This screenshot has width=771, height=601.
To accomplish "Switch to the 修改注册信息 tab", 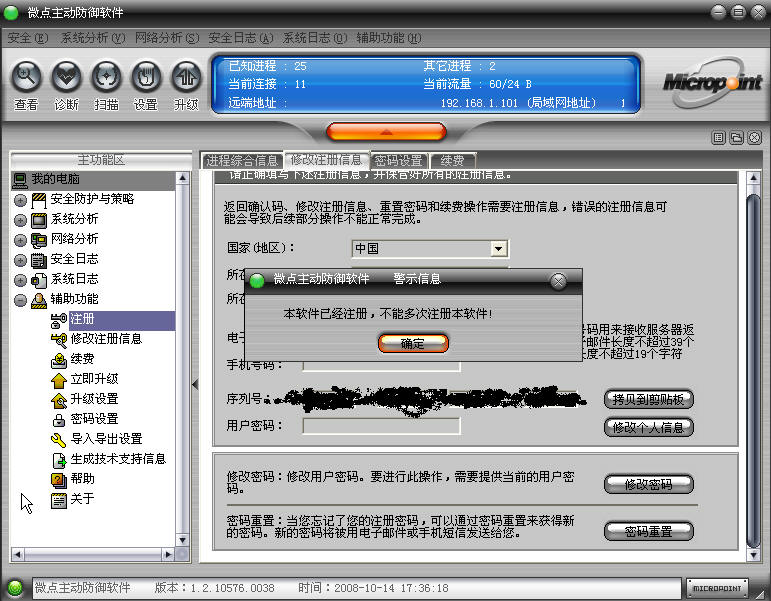I will pyautogui.click(x=326, y=159).
